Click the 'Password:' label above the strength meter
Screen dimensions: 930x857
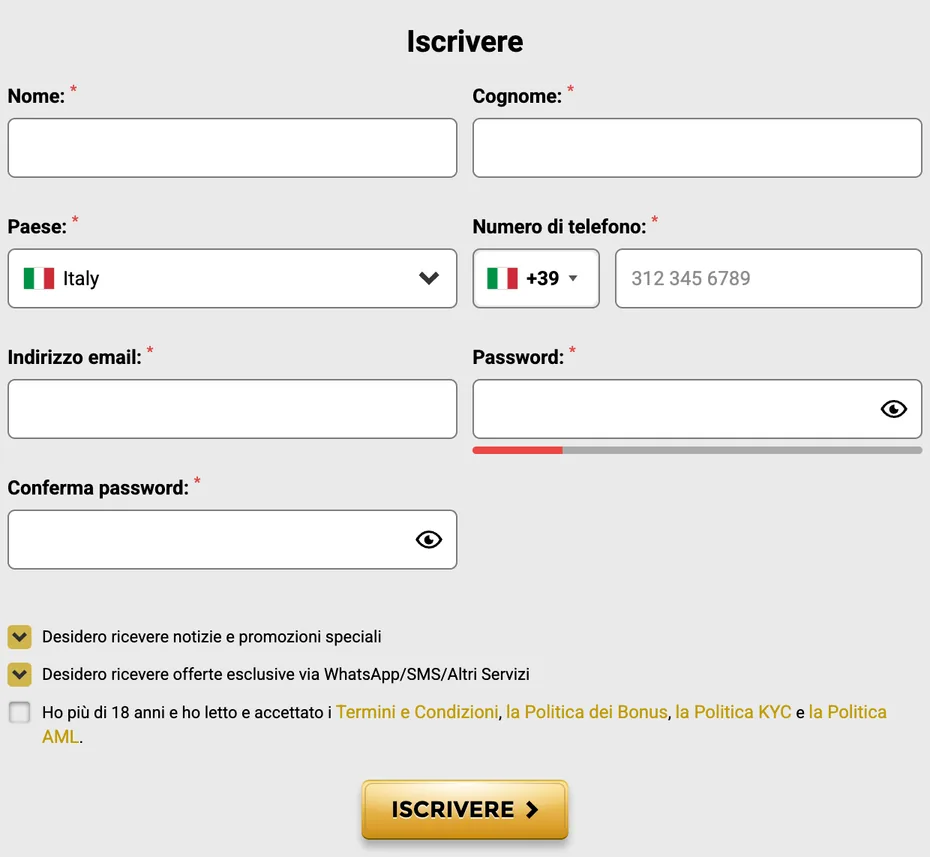point(518,358)
